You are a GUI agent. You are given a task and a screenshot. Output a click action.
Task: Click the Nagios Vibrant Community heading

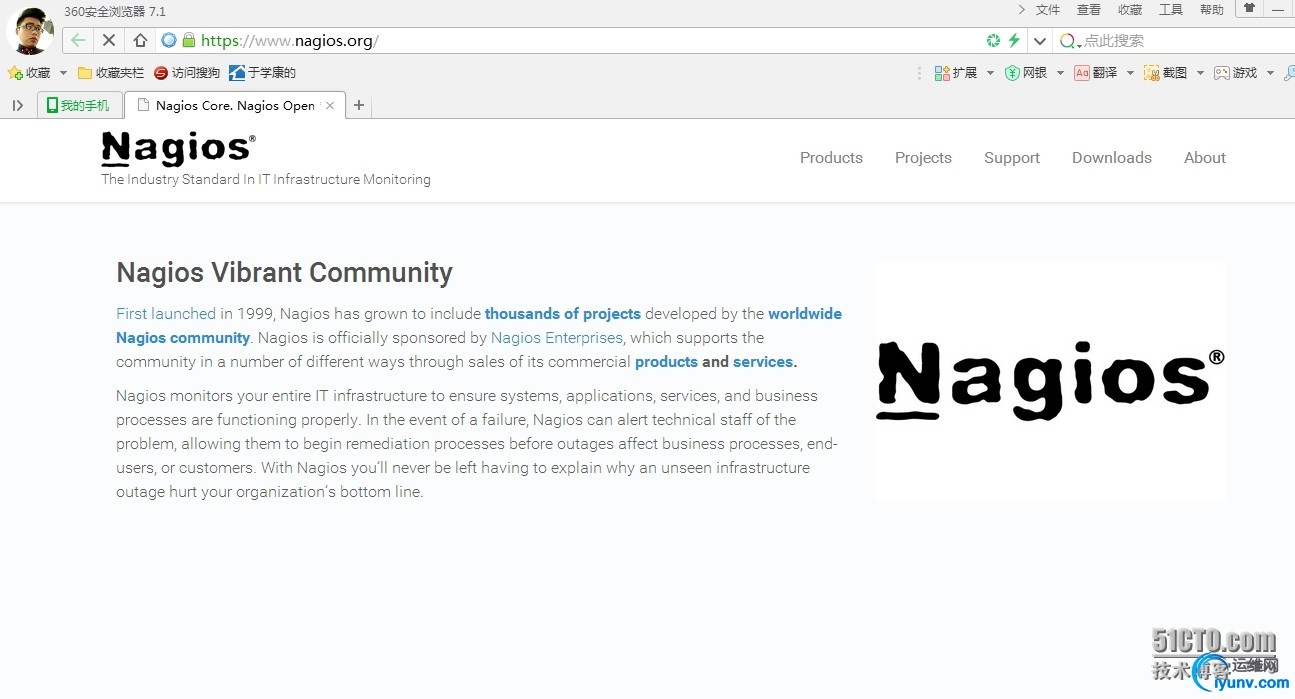pos(285,272)
